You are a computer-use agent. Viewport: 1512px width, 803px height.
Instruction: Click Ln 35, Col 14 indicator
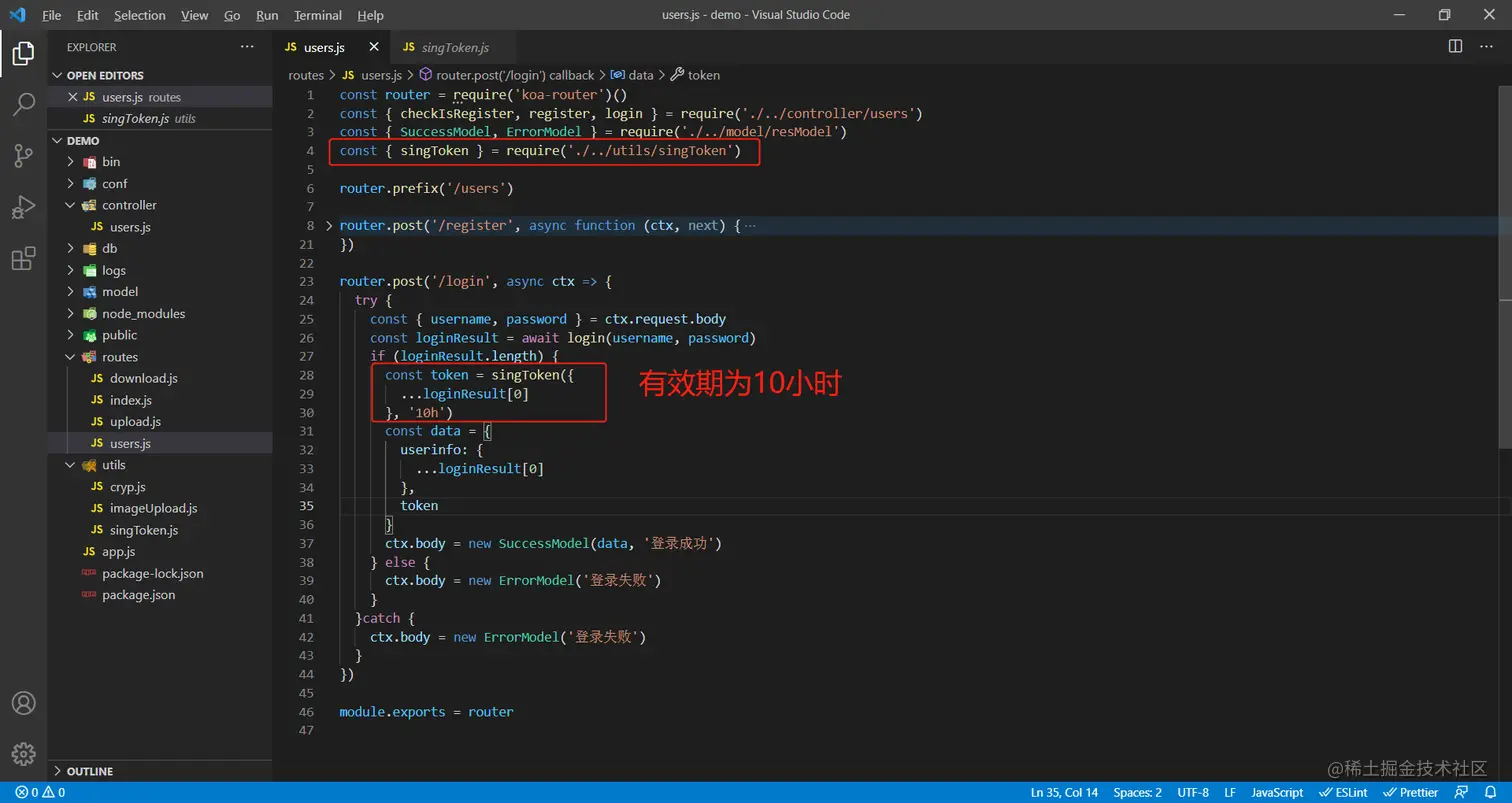coord(1064,793)
